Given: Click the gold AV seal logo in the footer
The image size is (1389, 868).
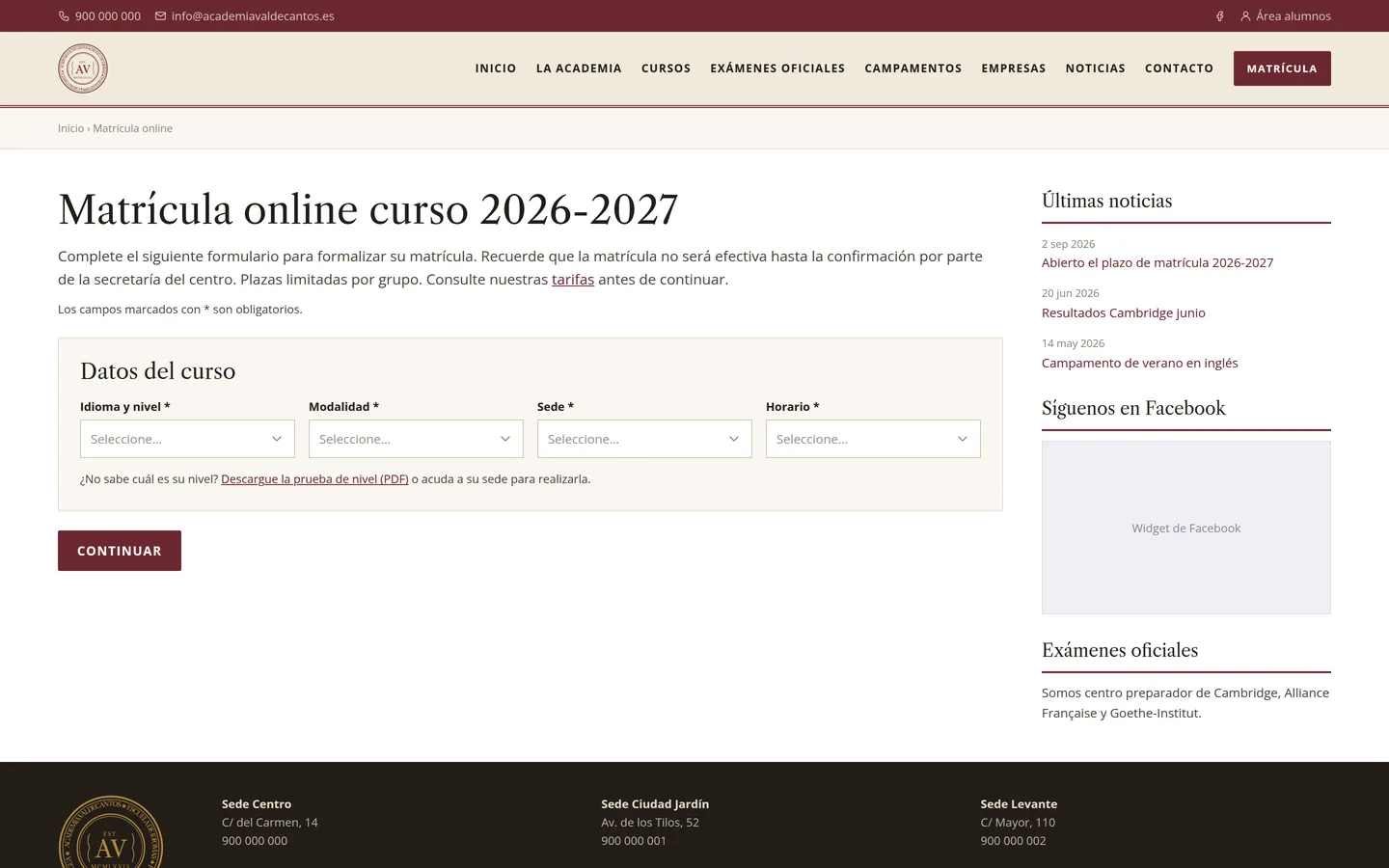Looking at the screenshot, I should pyautogui.click(x=110, y=833).
